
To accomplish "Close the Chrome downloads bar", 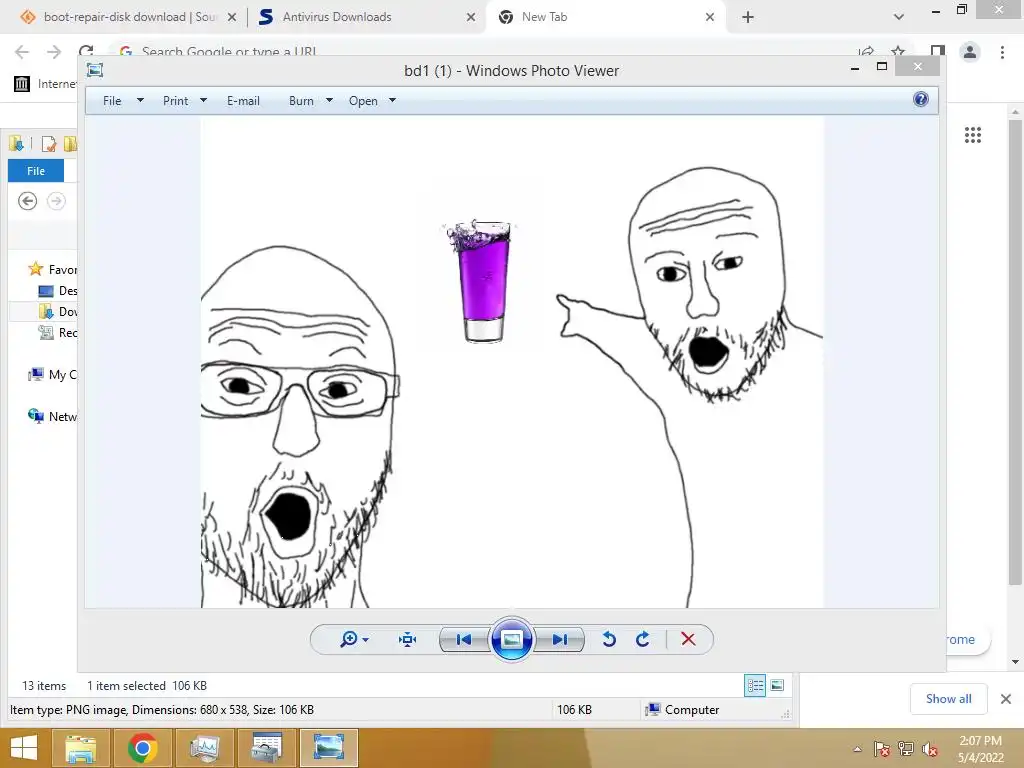I will (1006, 699).
